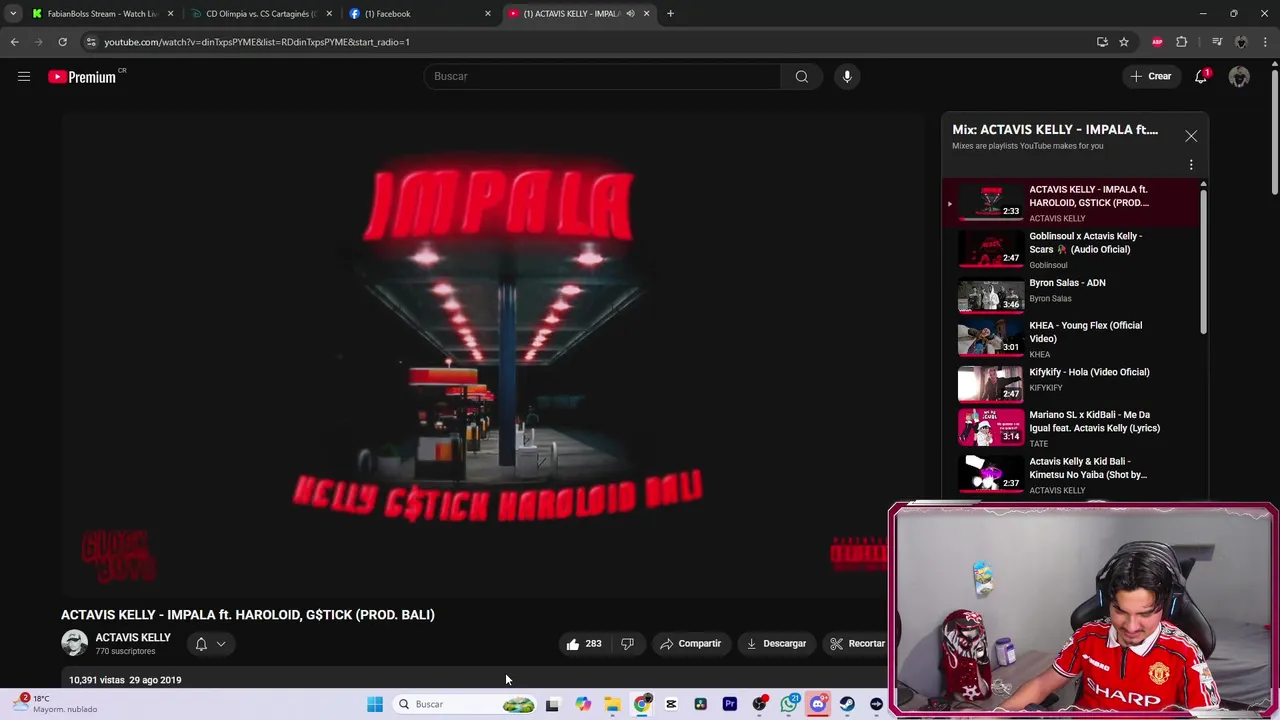Image resolution: width=1280 pixels, height=720 pixels.
Task: Close the Mix playlist panel
Action: [x=1191, y=136]
